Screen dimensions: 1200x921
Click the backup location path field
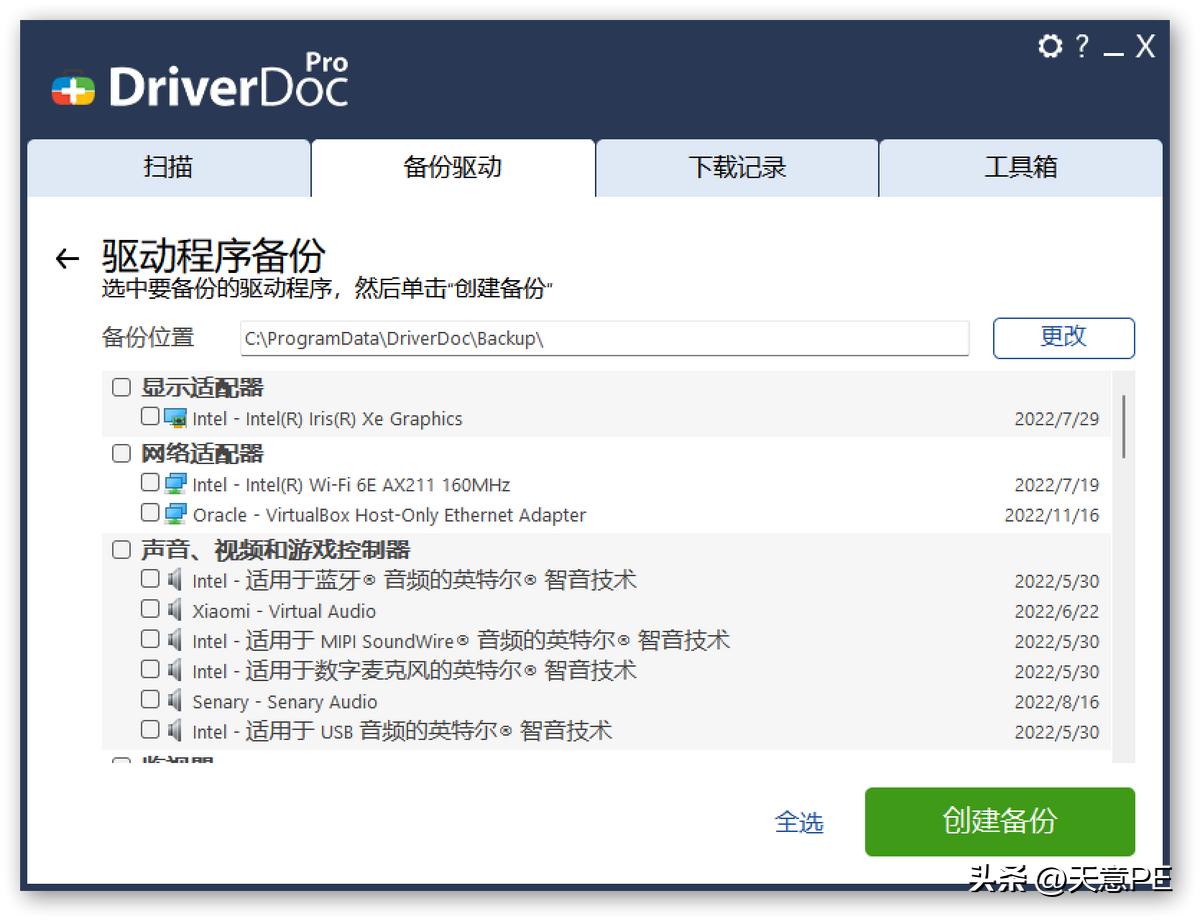pyautogui.click(x=605, y=338)
